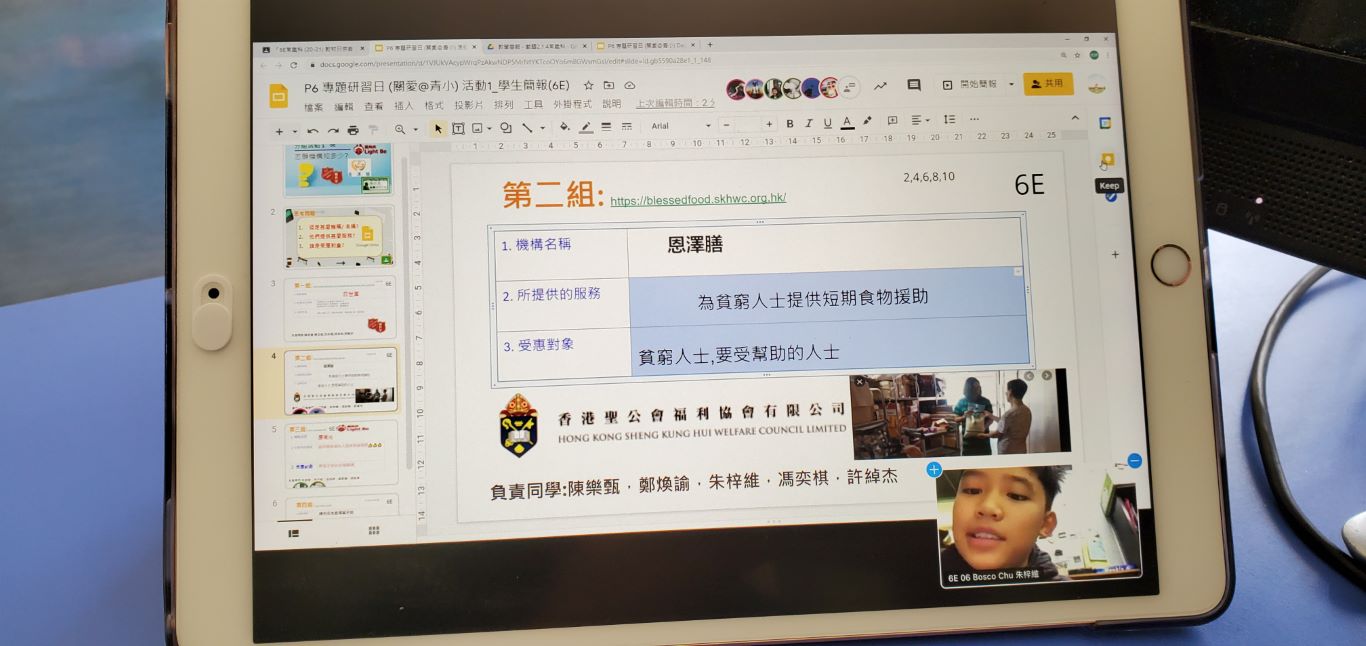Open line spacing options

949,120
